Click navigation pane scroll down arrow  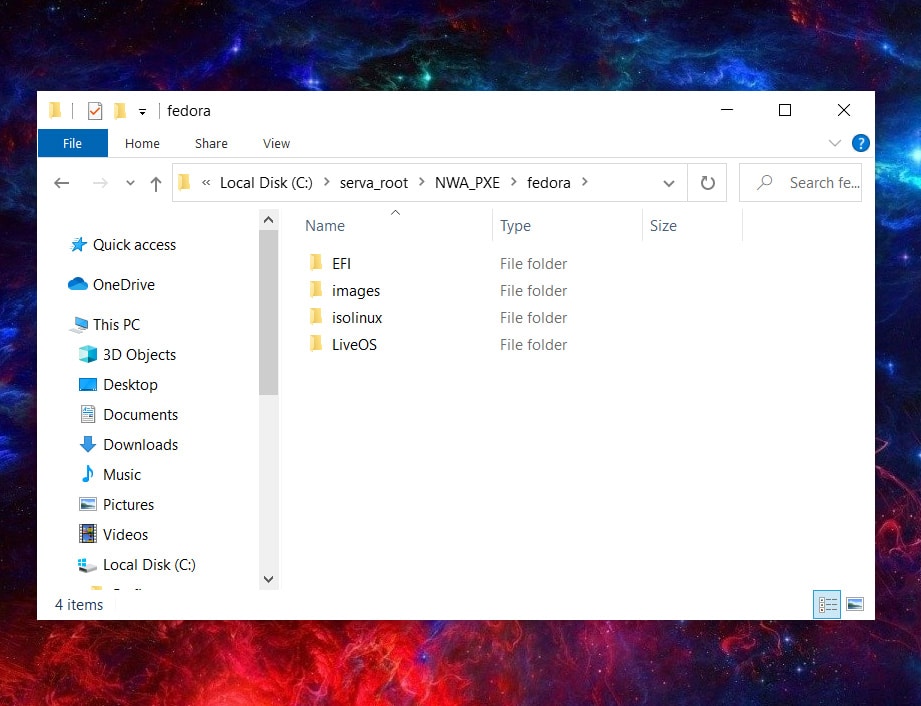point(268,580)
